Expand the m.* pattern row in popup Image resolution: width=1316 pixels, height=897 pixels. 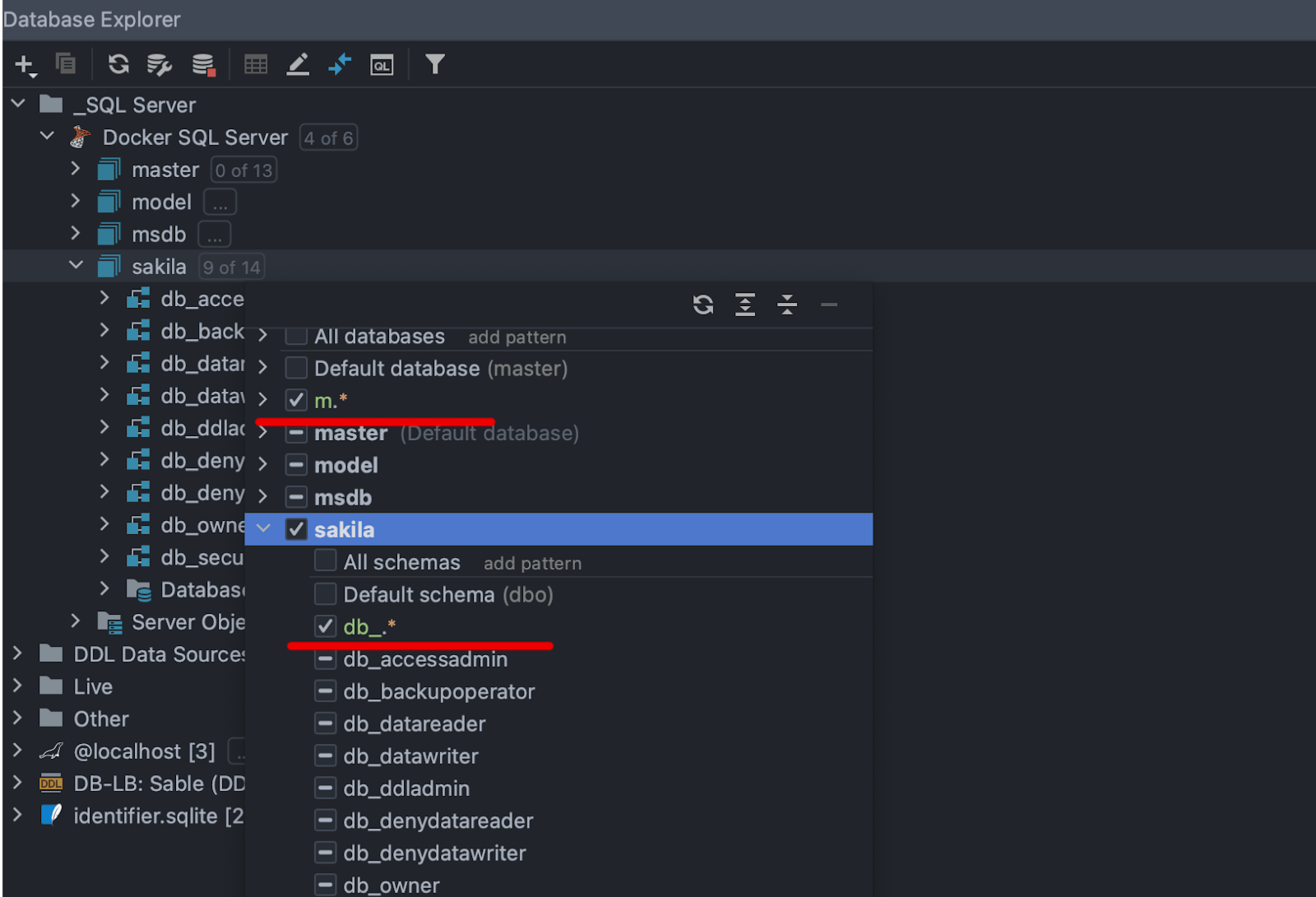[x=263, y=400]
